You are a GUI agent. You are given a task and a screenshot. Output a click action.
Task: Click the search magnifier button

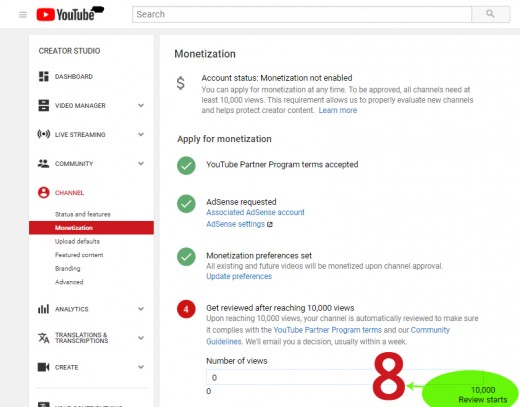490,14
